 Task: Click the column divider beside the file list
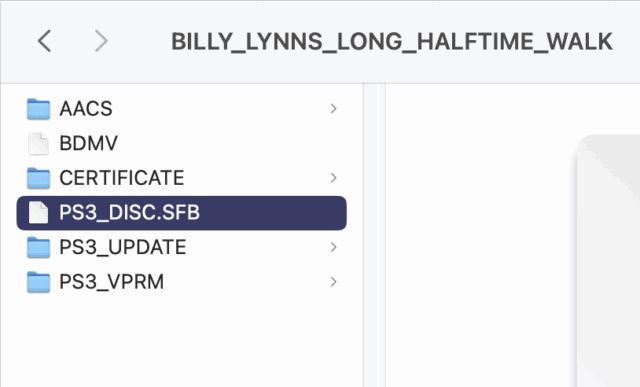pyautogui.click(x=374, y=235)
